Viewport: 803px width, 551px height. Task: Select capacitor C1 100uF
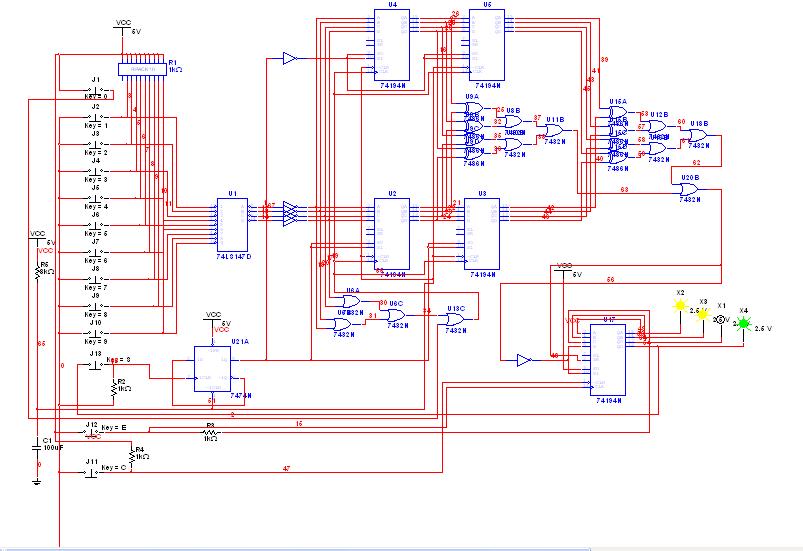(x=36, y=447)
